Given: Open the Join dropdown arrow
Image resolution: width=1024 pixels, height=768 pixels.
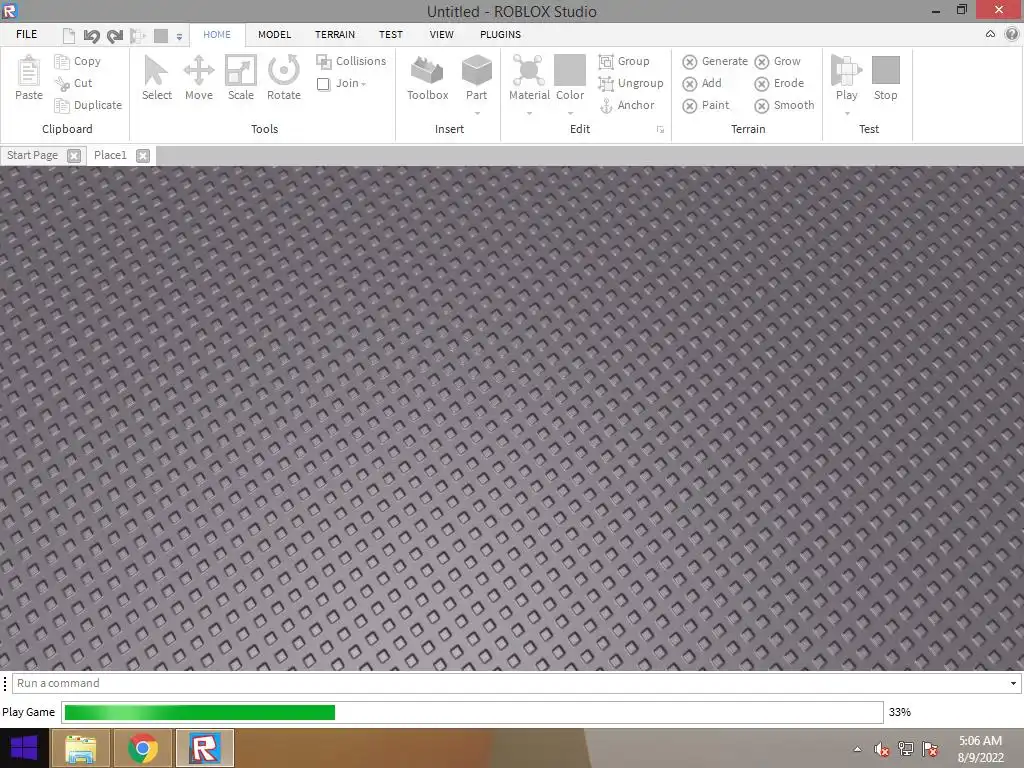Looking at the screenshot, I should coord(363,84).
